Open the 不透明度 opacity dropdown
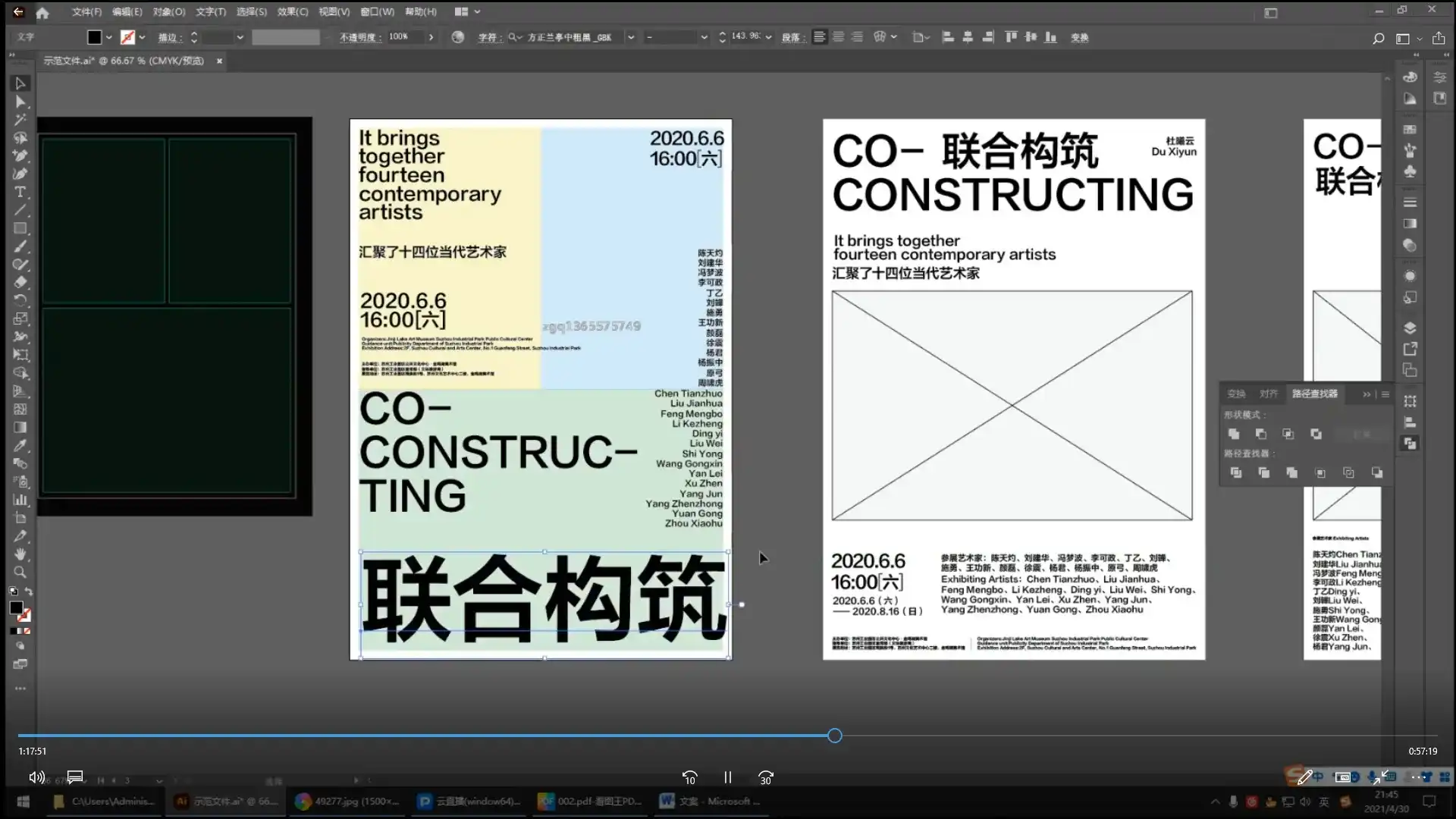Screen dimensions: 1456x819 click(431, 36)
